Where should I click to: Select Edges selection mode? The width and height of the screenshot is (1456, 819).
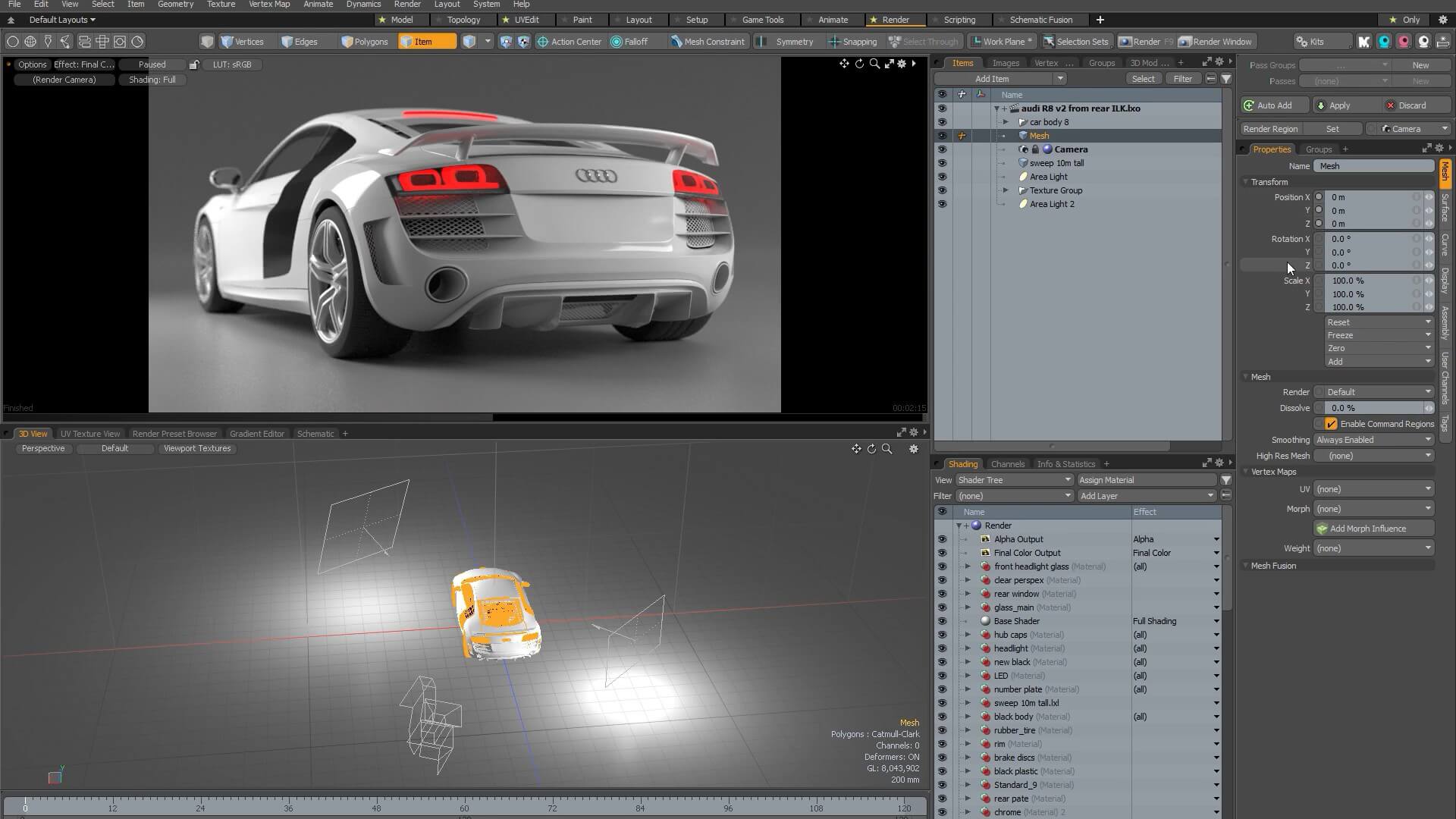(299, 42)
